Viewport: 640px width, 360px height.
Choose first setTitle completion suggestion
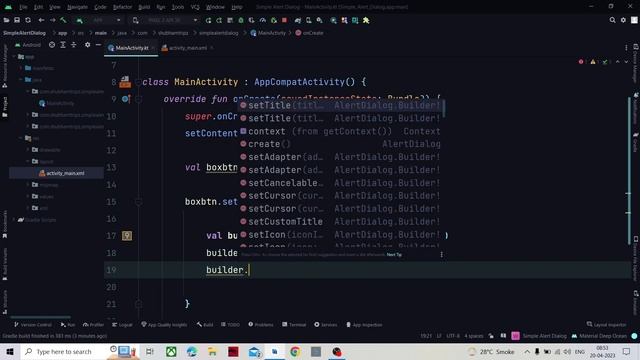click(x=340, y=105)
